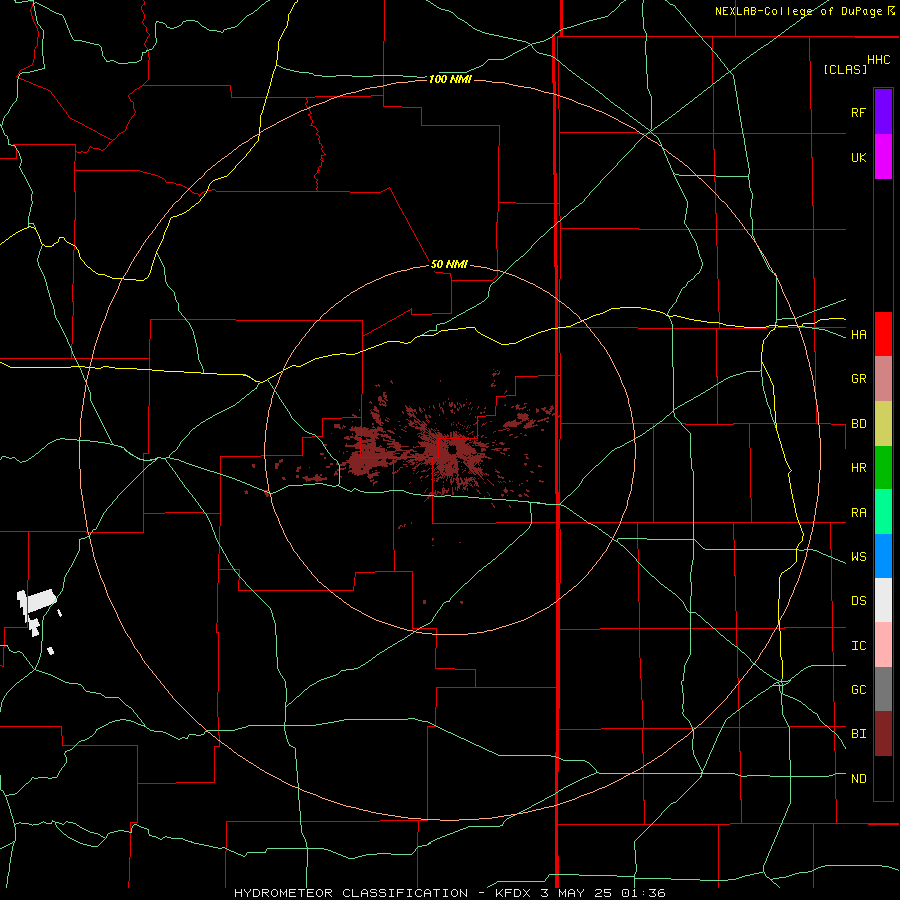Viewport: 900px width, 900px height.
Task: Click the HA red legend swatch
Action: (x=883, y=334)
